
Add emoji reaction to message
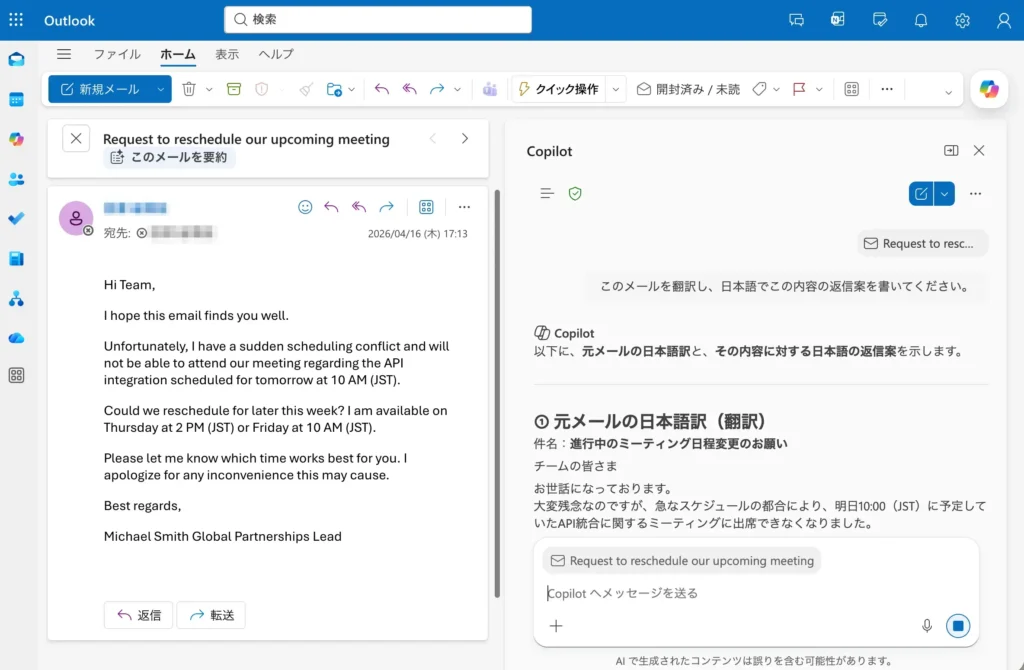click(305, 207)
